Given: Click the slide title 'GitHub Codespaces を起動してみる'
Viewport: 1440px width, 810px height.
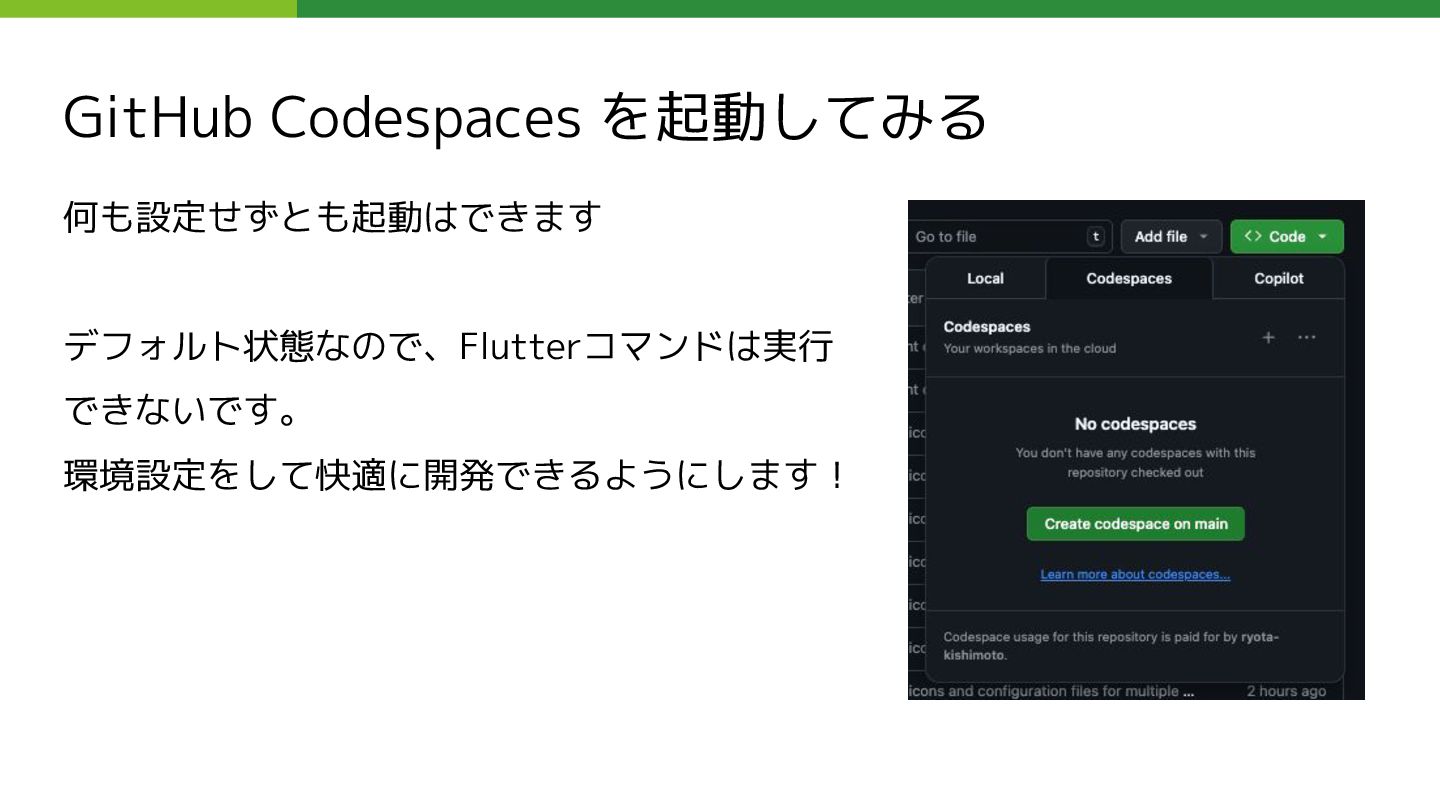Looking at the screenshot, I should pos(526,118).
